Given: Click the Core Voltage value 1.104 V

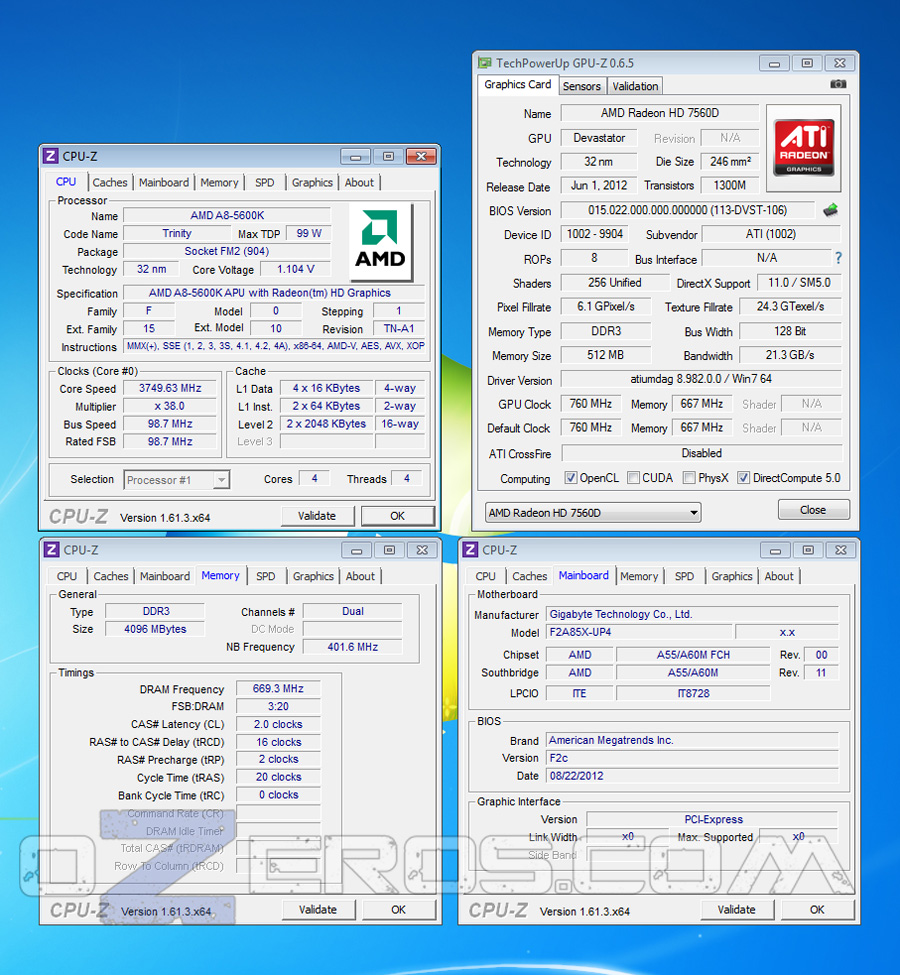Looking at the screenshot, I should pos(295,269).
